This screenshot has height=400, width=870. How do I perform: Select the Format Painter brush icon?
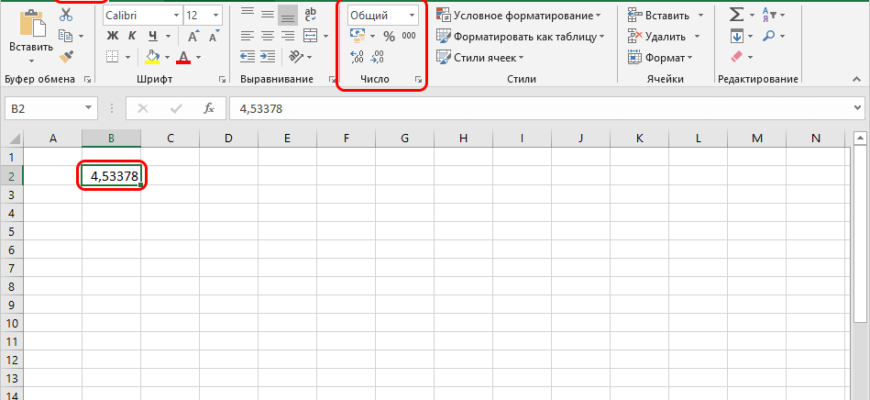pos(67,56)
